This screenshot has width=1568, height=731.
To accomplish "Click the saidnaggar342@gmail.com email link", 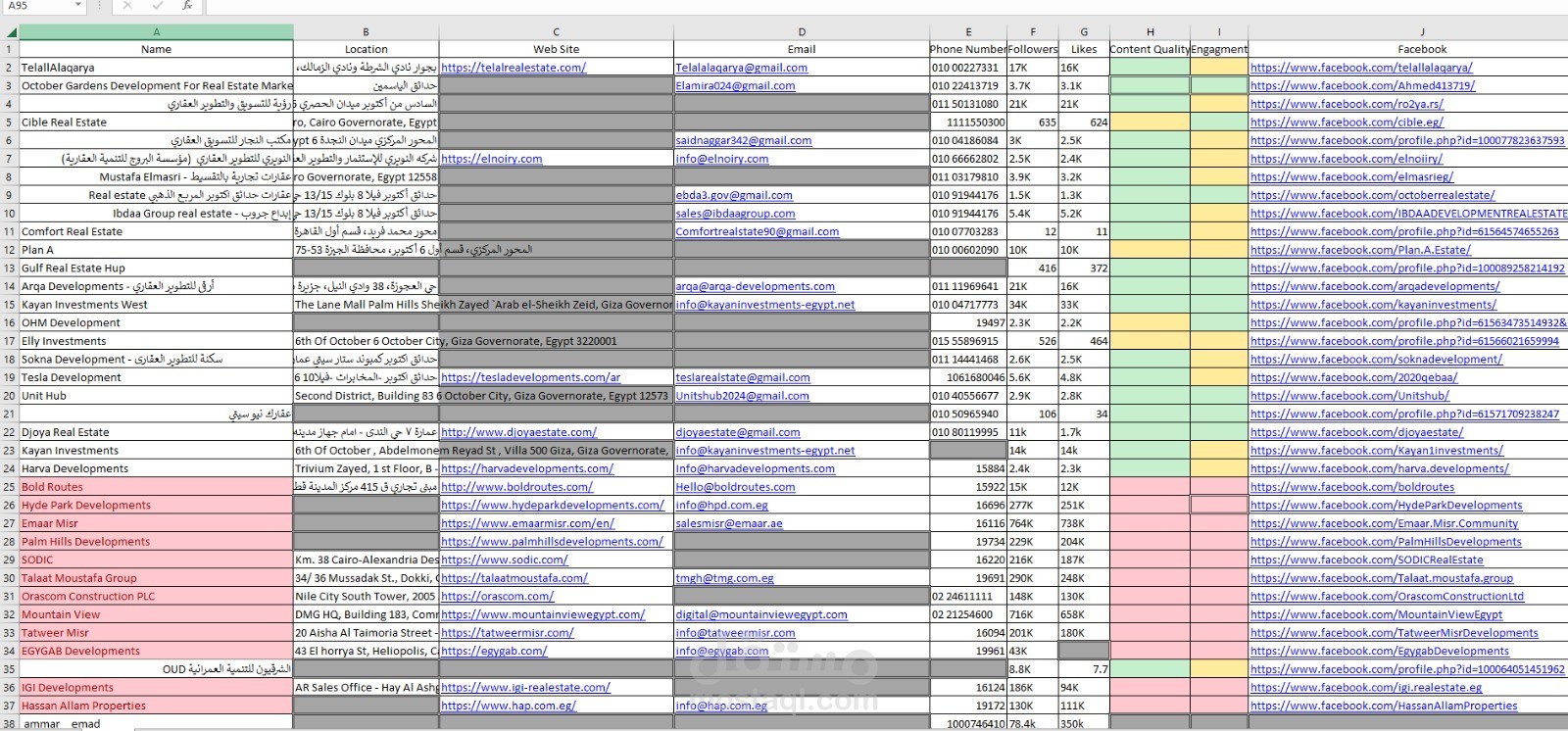I will tap(743, 140).
